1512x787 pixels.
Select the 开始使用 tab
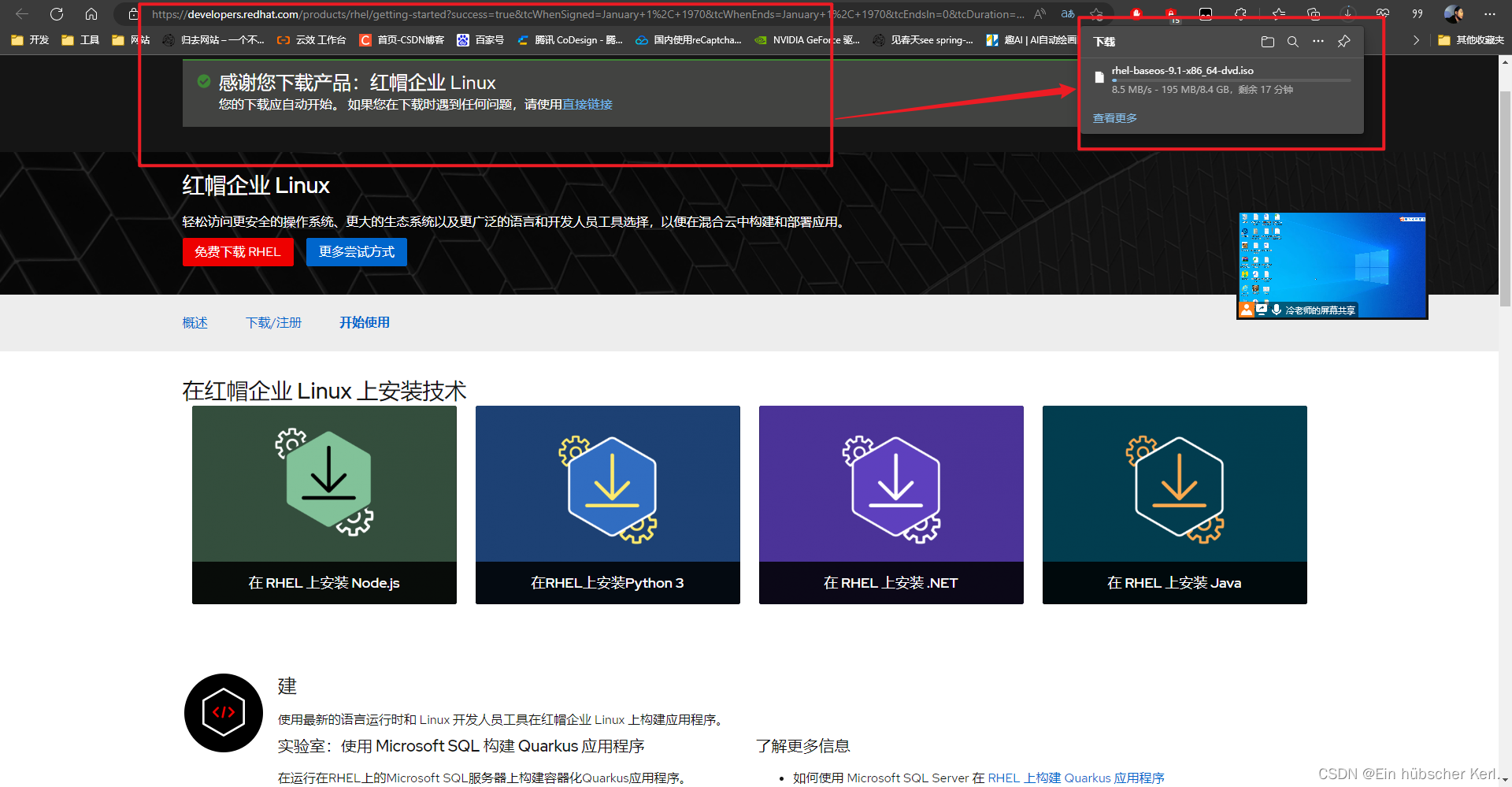pos(365,323)
